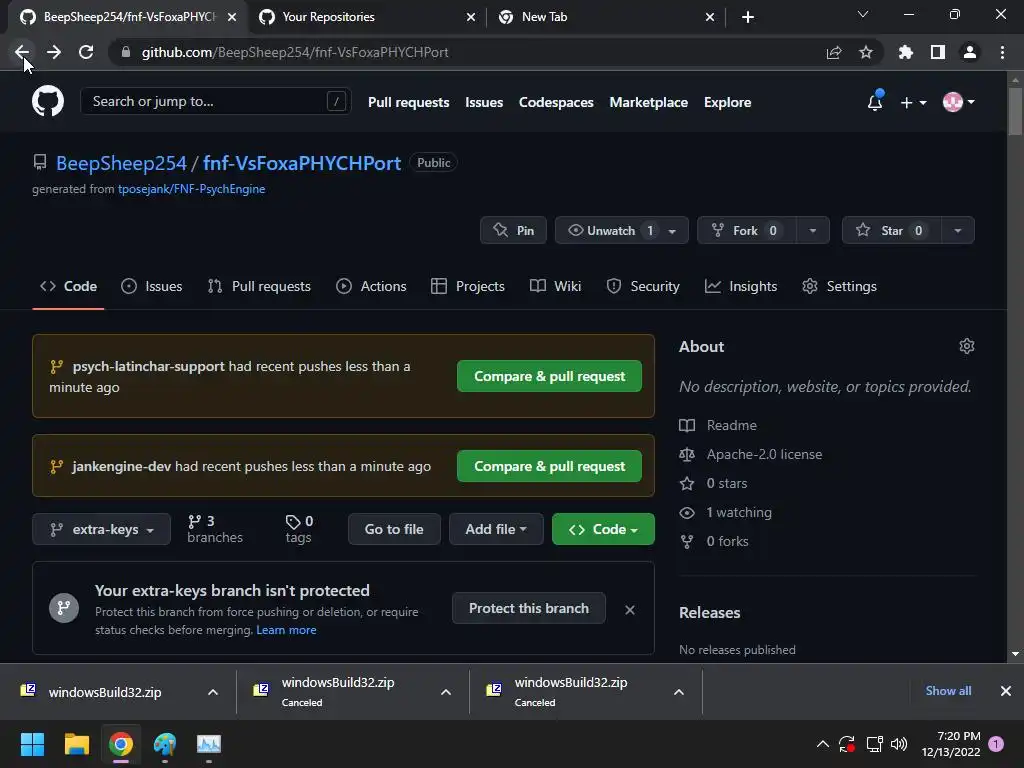This screenshot has height=768, width=1024.
Task: Click the volume icon in system tray
Action: 899,744
